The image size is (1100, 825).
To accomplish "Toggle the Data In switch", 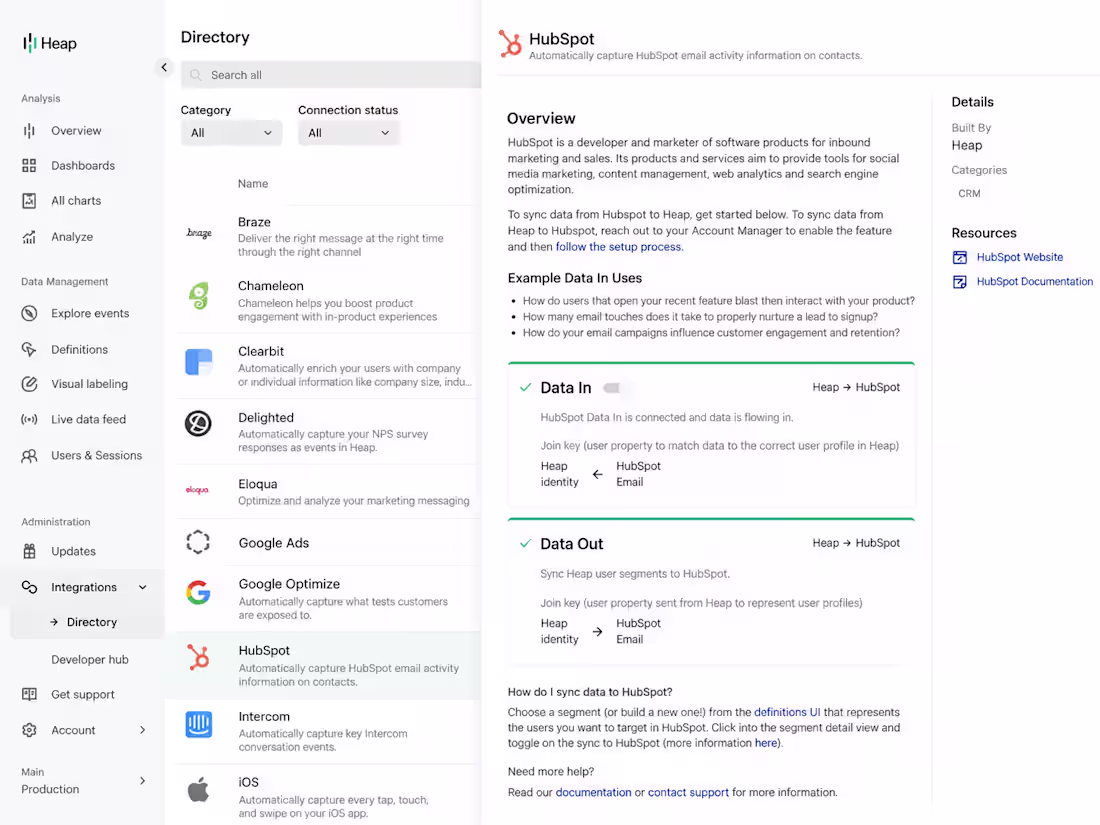I will tap(612, 388).
